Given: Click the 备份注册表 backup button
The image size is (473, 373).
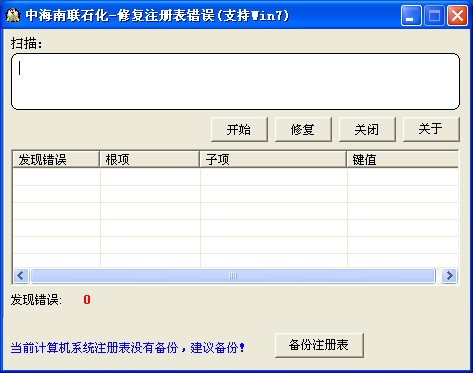Looking at the screenshot, I should coord(319,345).
